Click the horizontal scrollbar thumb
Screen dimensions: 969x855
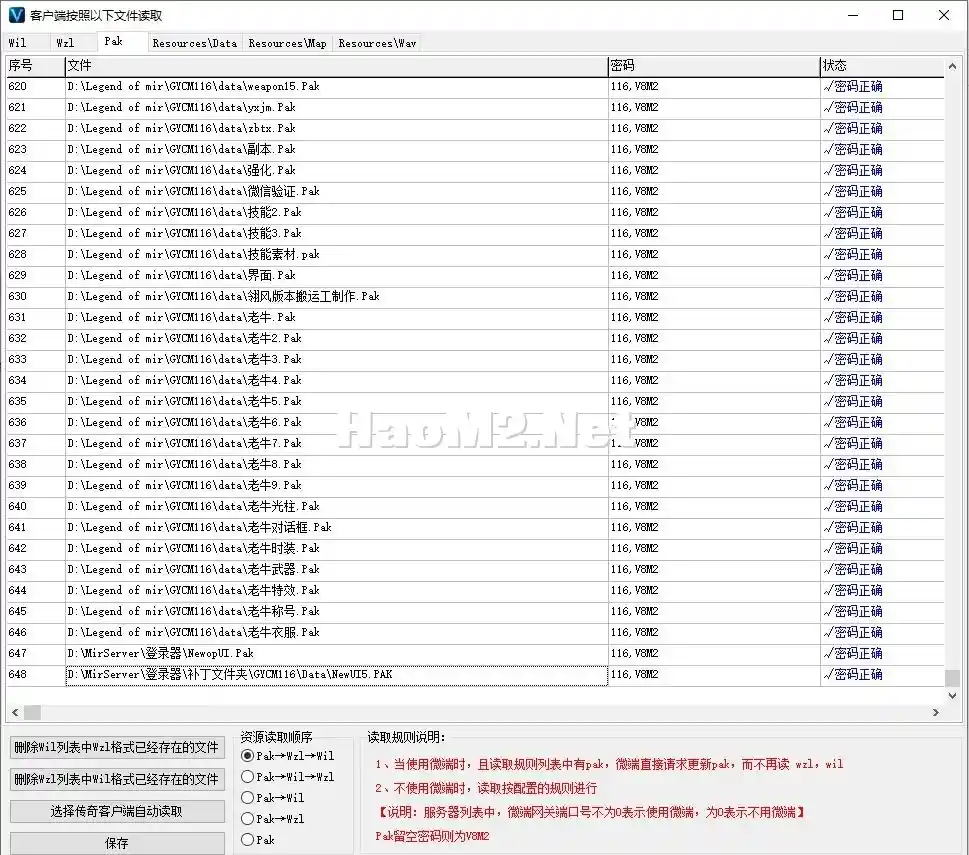pos(32,712)
